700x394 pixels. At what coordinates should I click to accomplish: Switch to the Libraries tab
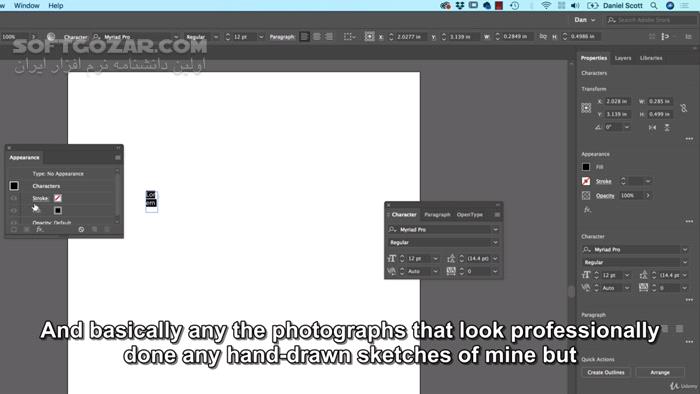click(x=651, y=58)
